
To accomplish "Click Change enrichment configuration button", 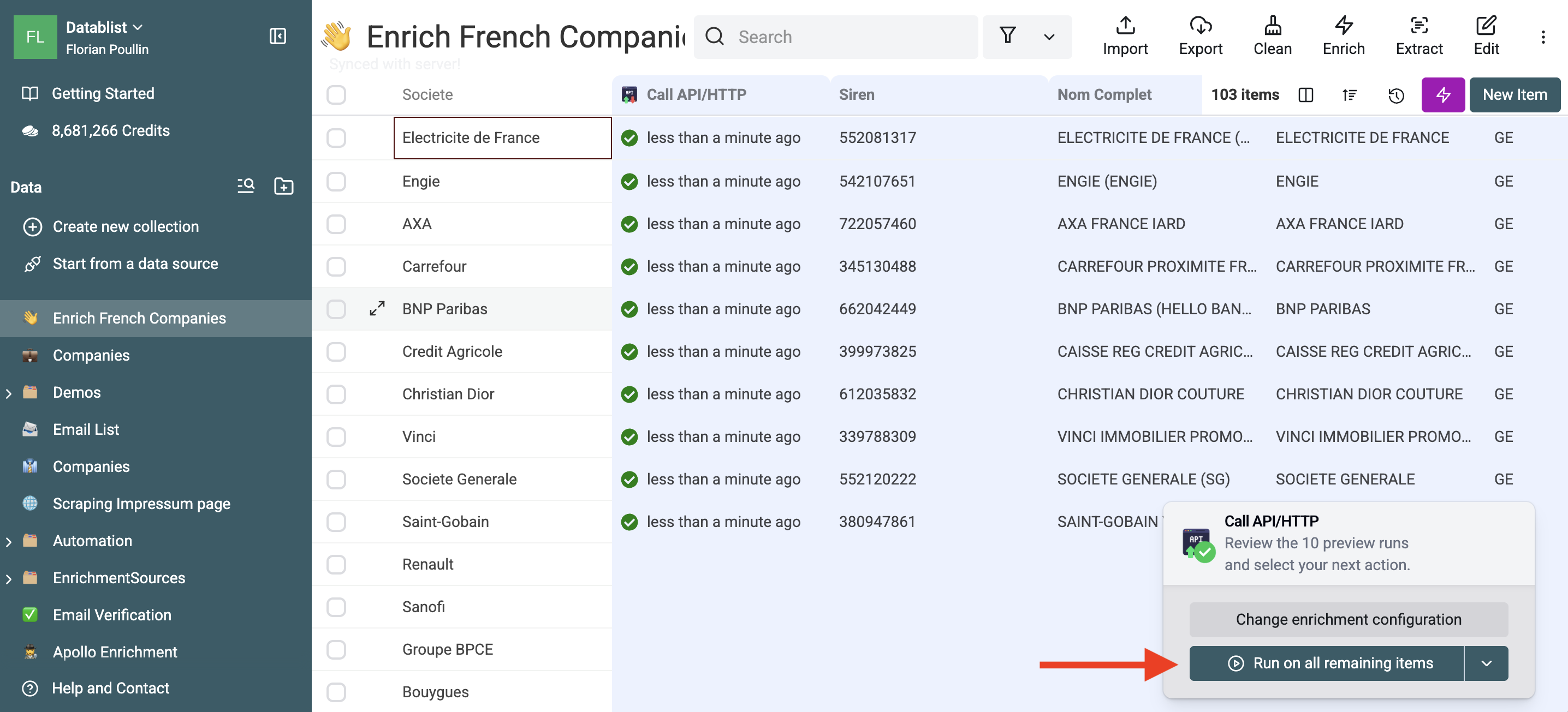I will [x=1349, y=620].
